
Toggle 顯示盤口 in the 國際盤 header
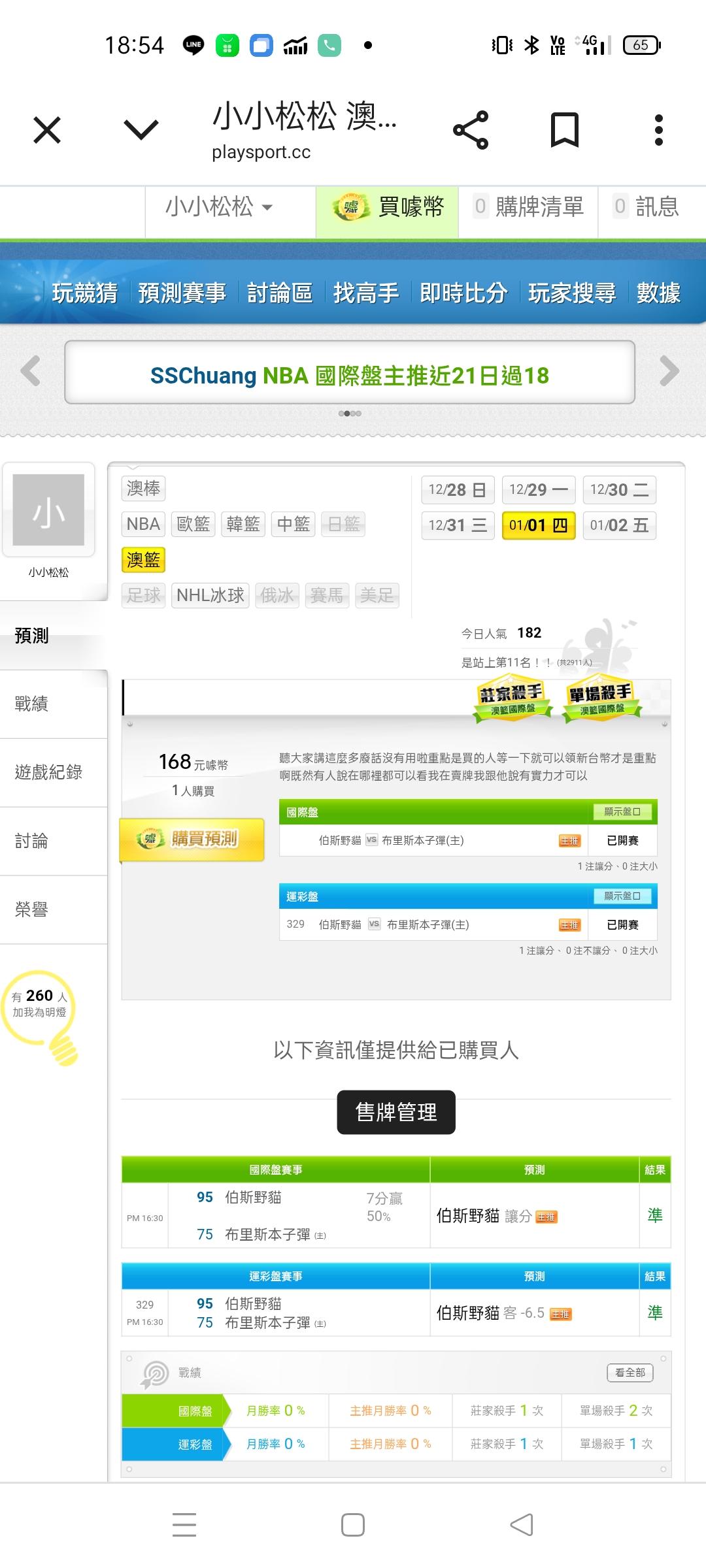(x=622, y=812)
